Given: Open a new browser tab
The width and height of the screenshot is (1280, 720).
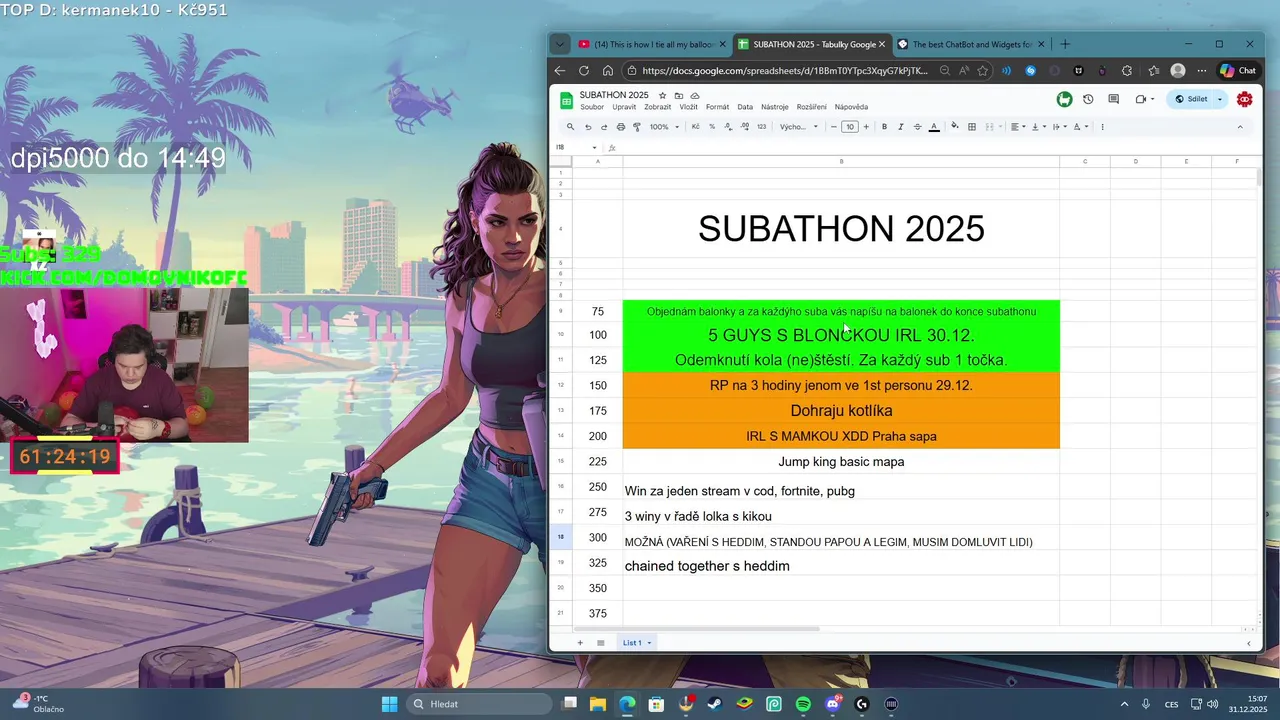Looking at the screenshot, I should [x=1065, y=44].
